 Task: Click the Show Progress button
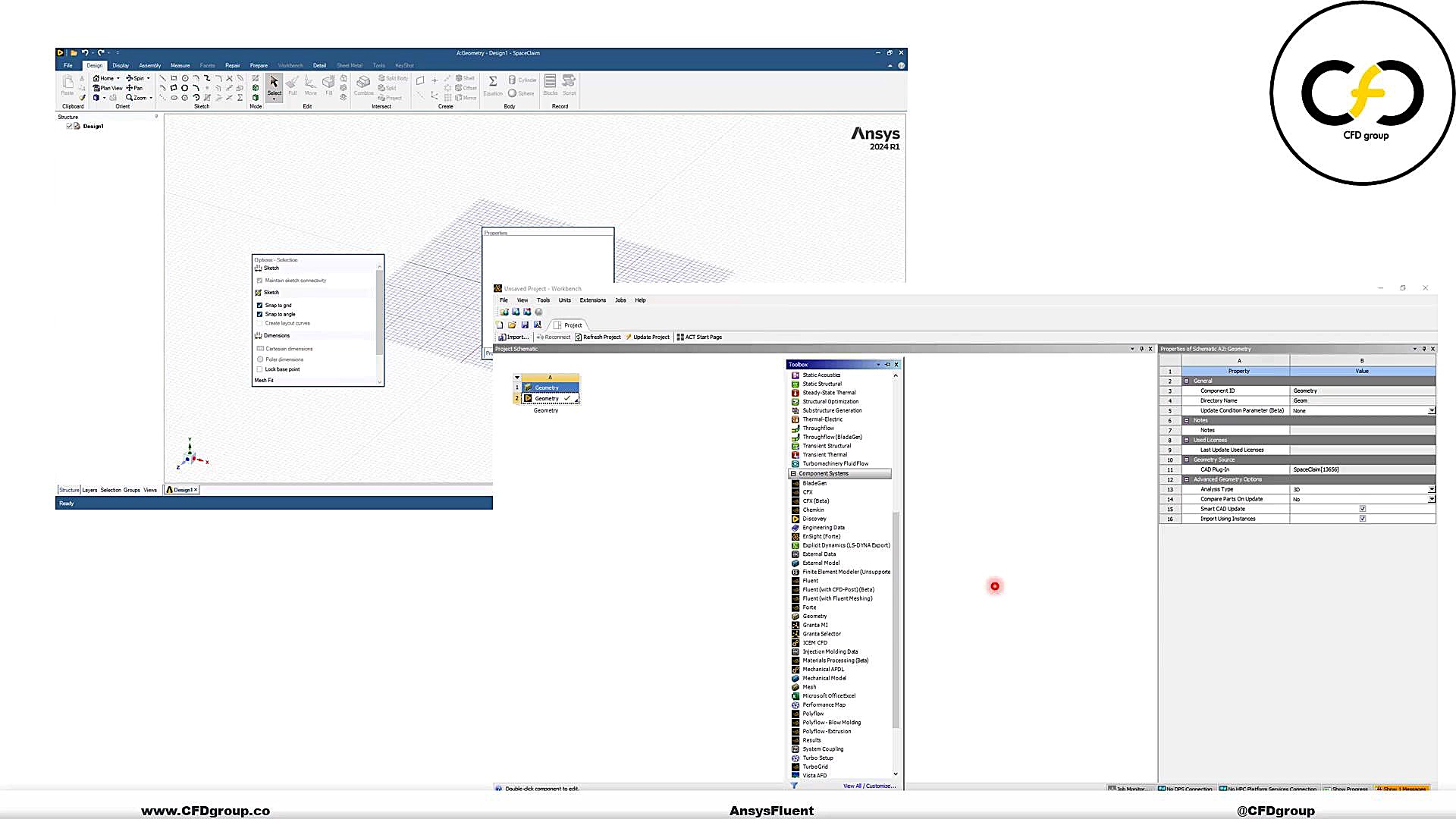click(x=1346, y=789)
